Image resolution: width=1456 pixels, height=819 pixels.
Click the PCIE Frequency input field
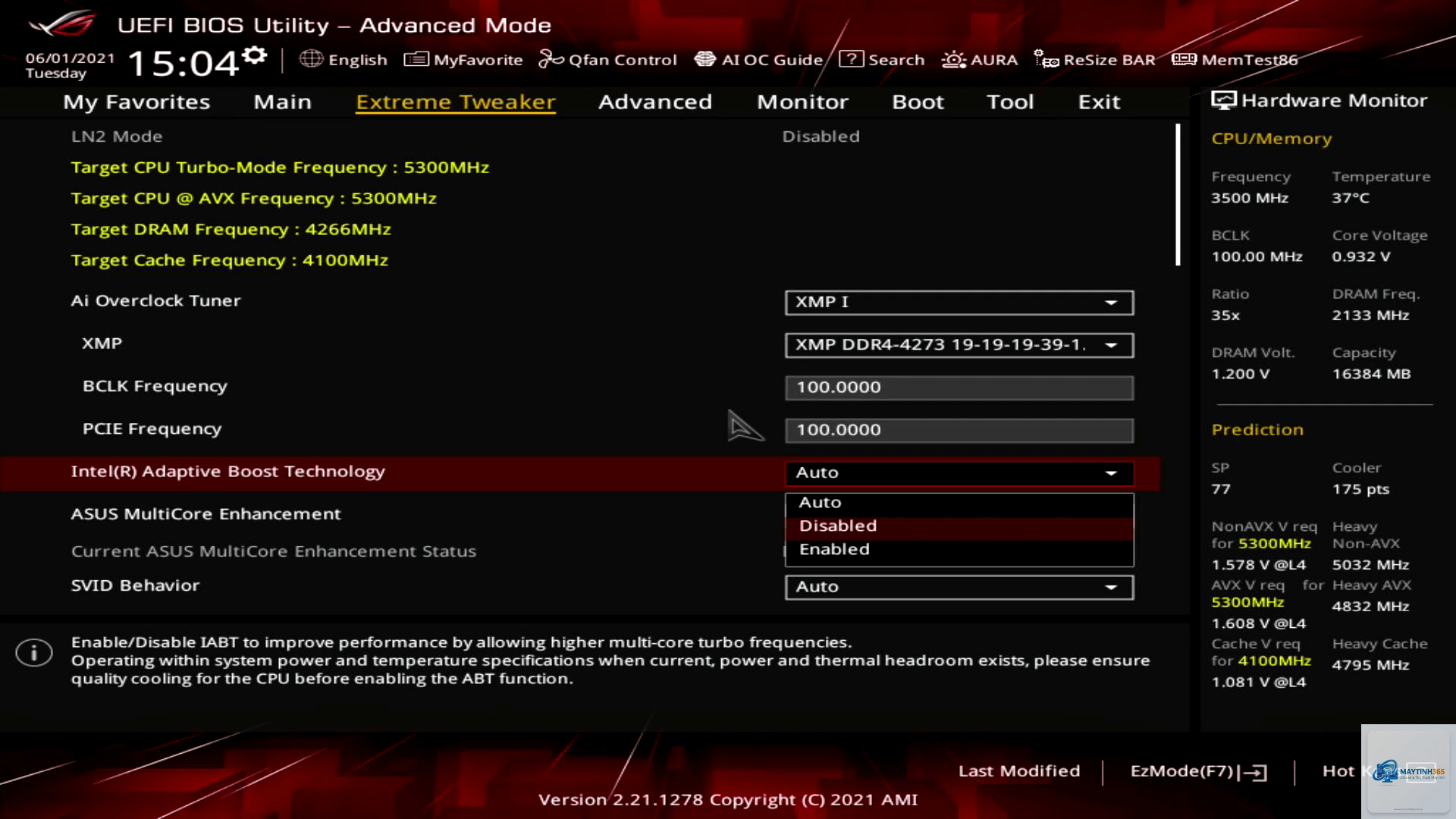tap(959, 430)
